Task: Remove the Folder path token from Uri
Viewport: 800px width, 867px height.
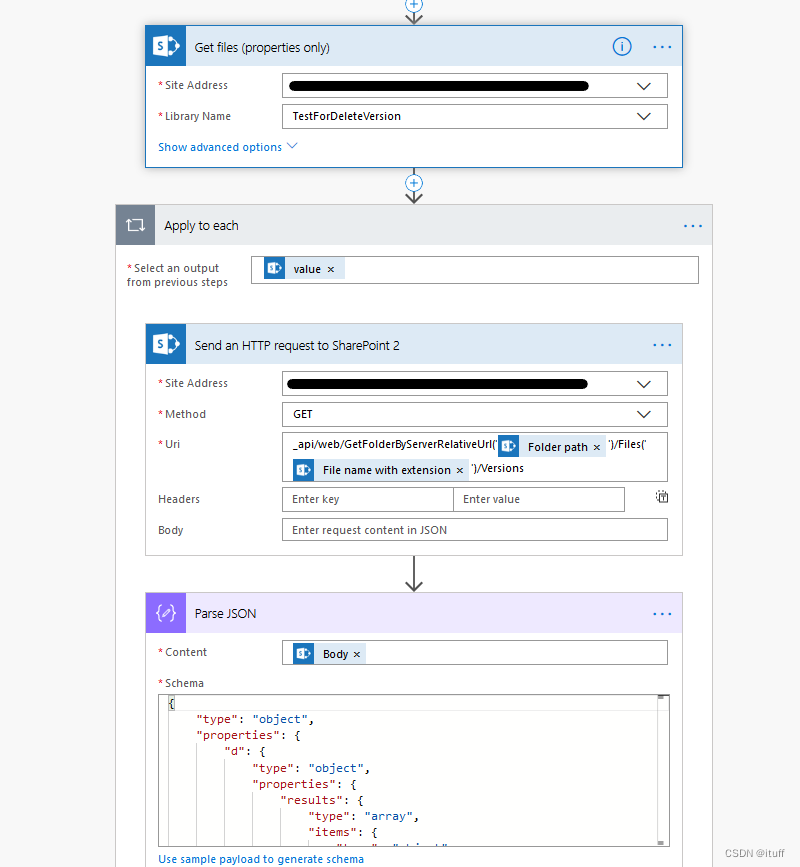Action: [597, 447]
